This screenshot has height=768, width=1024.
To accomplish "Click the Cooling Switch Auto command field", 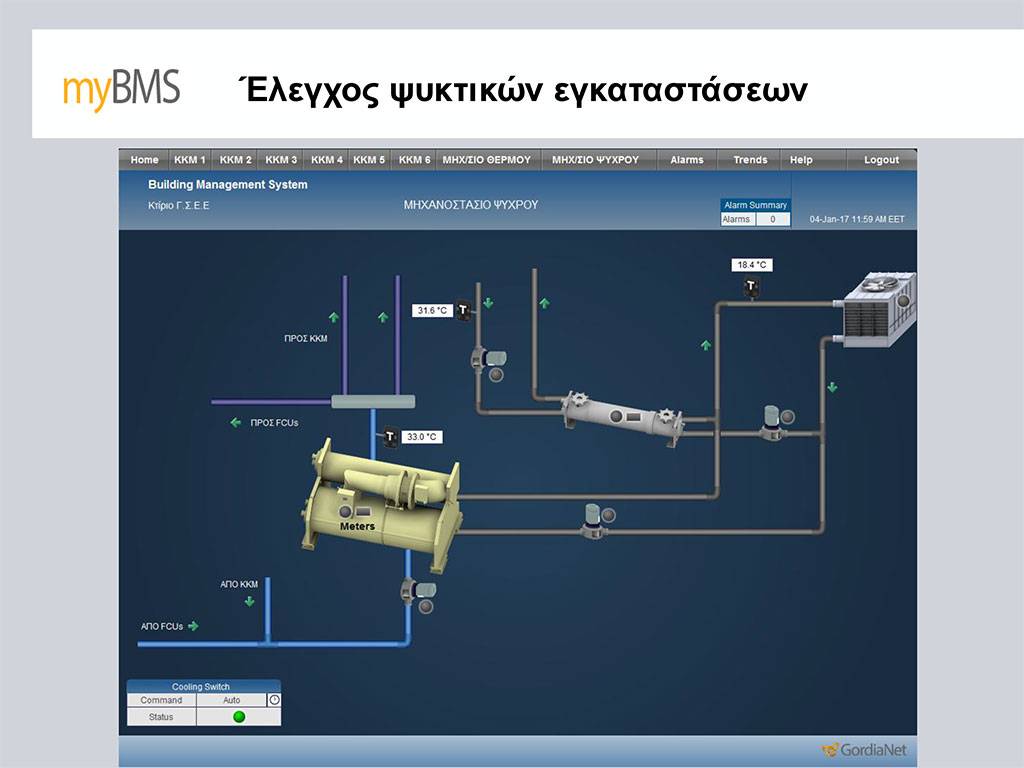I will point(231,700).
